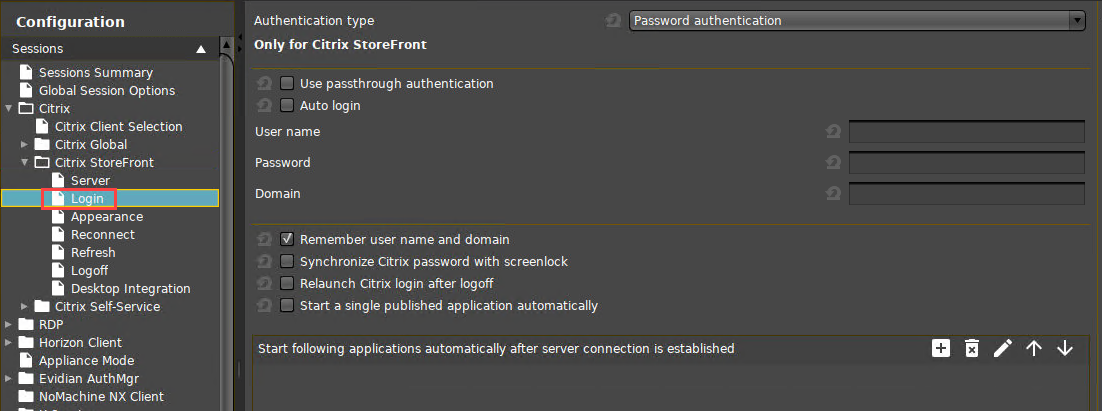Move application down with arrow icon
Screen dimensions: 1102x411
pyautogui.click(x=1065, y=348)
